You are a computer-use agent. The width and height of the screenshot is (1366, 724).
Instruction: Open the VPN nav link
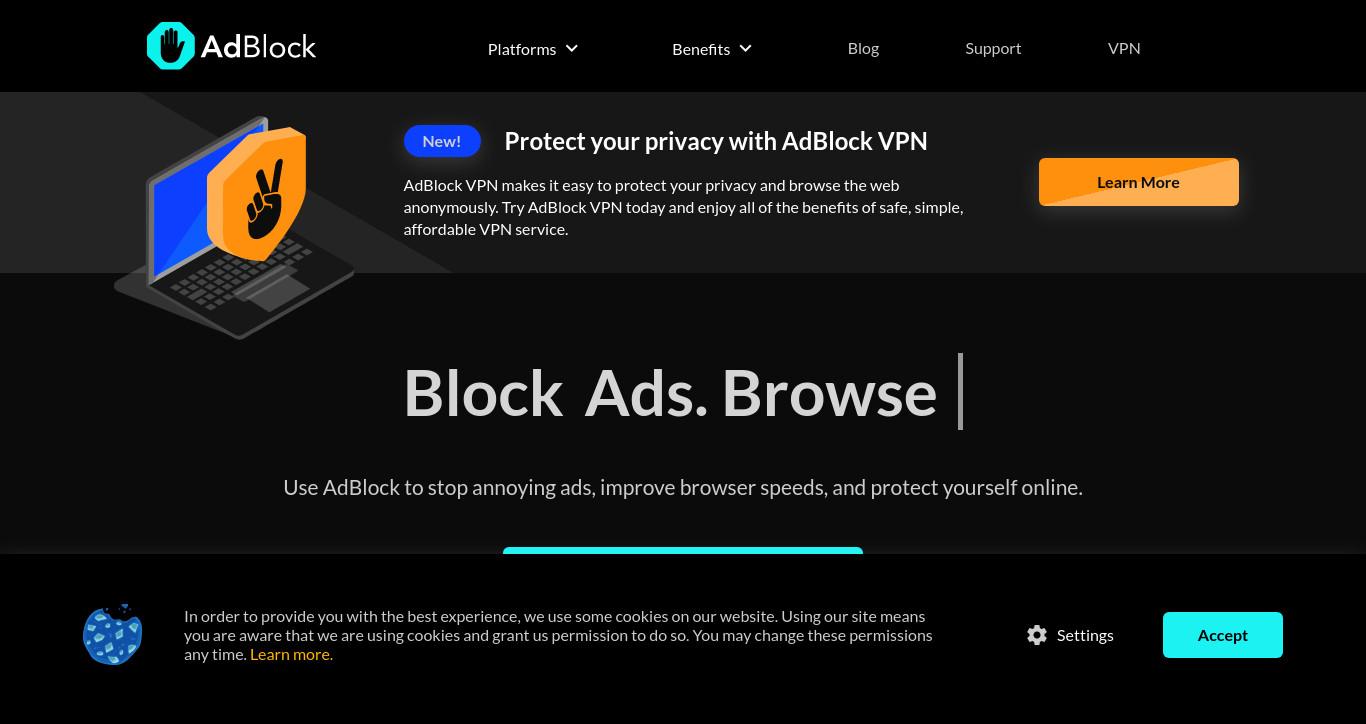[x=1124, y=48]
